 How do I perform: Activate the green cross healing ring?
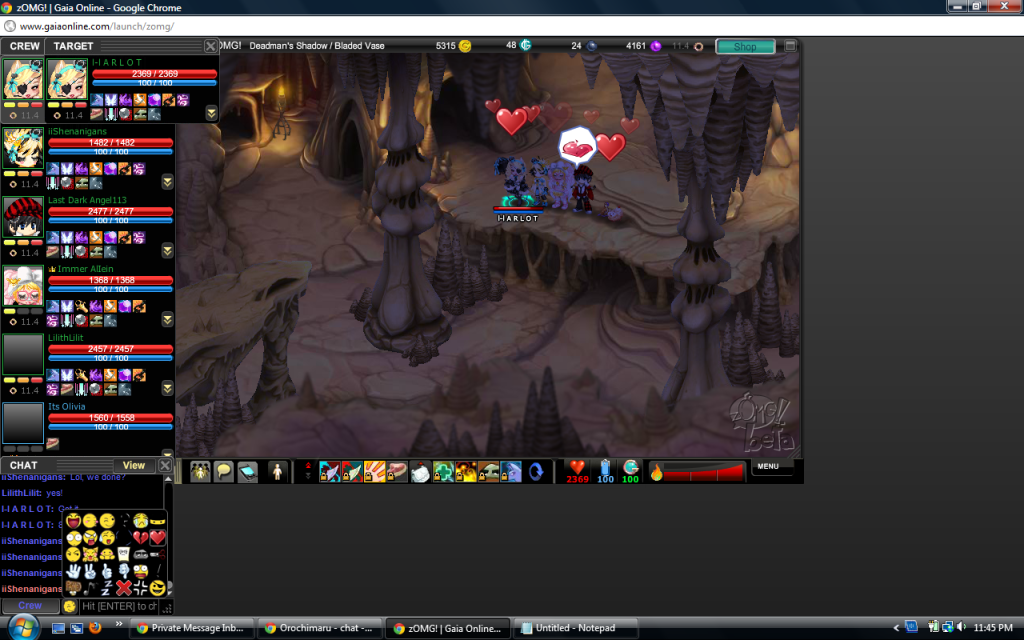coord(443,472)
